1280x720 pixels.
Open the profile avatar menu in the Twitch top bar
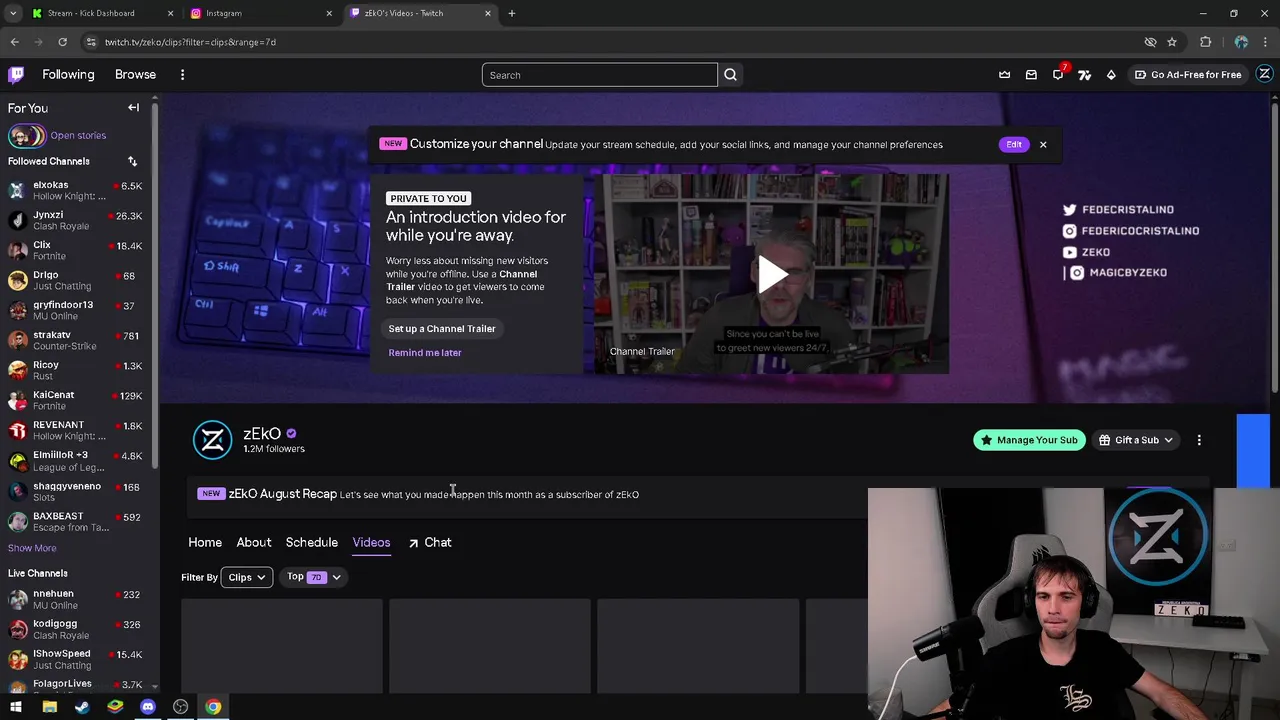pos(1264,74)
